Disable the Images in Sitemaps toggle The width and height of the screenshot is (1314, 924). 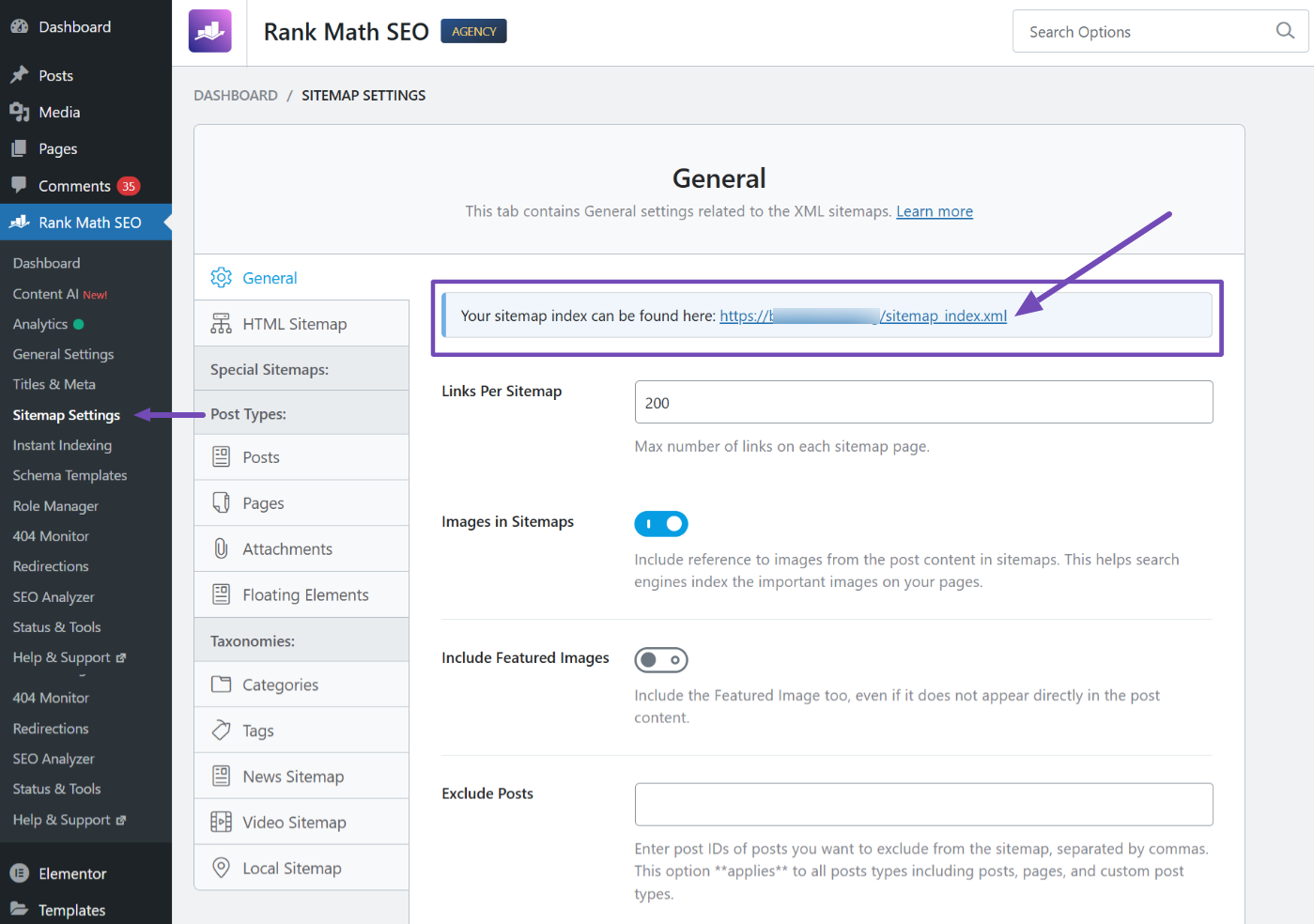pyautogui.click(x=661, y=523)
